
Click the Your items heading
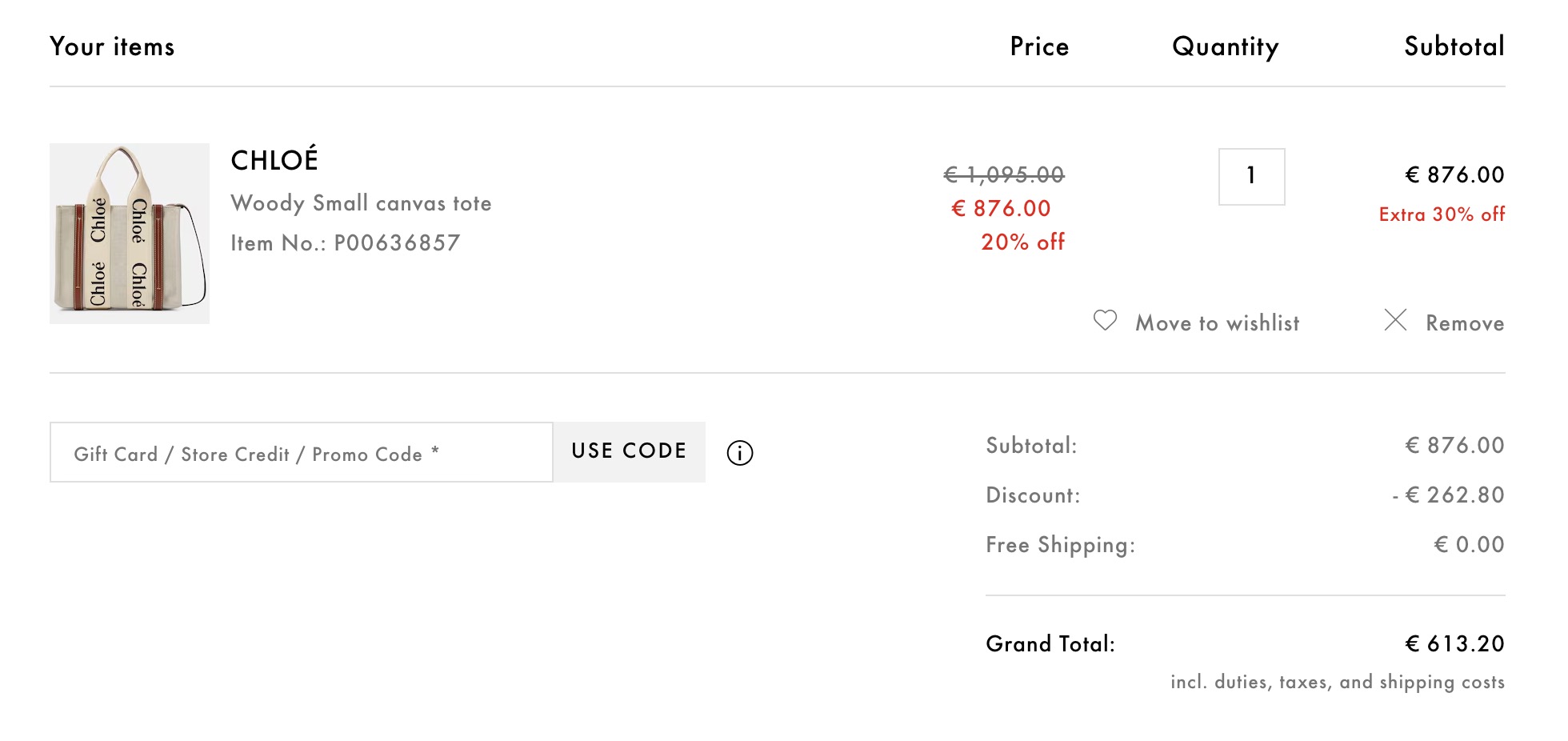click(112, 46)
